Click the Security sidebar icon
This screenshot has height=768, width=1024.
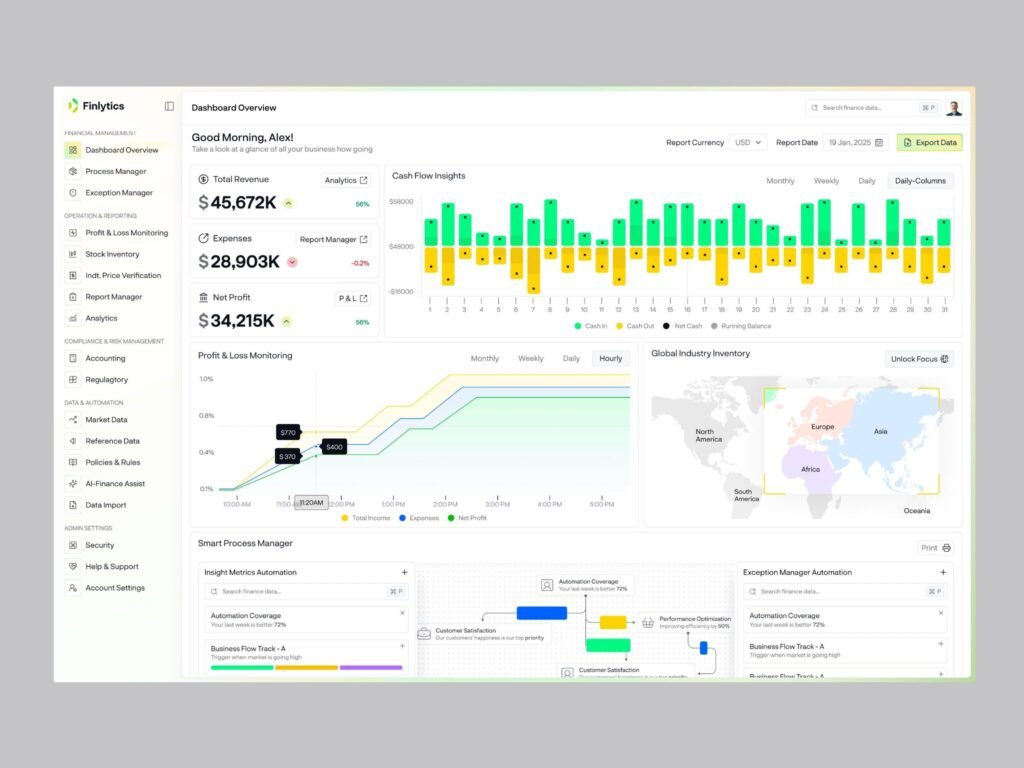click(x=72, y=545)
